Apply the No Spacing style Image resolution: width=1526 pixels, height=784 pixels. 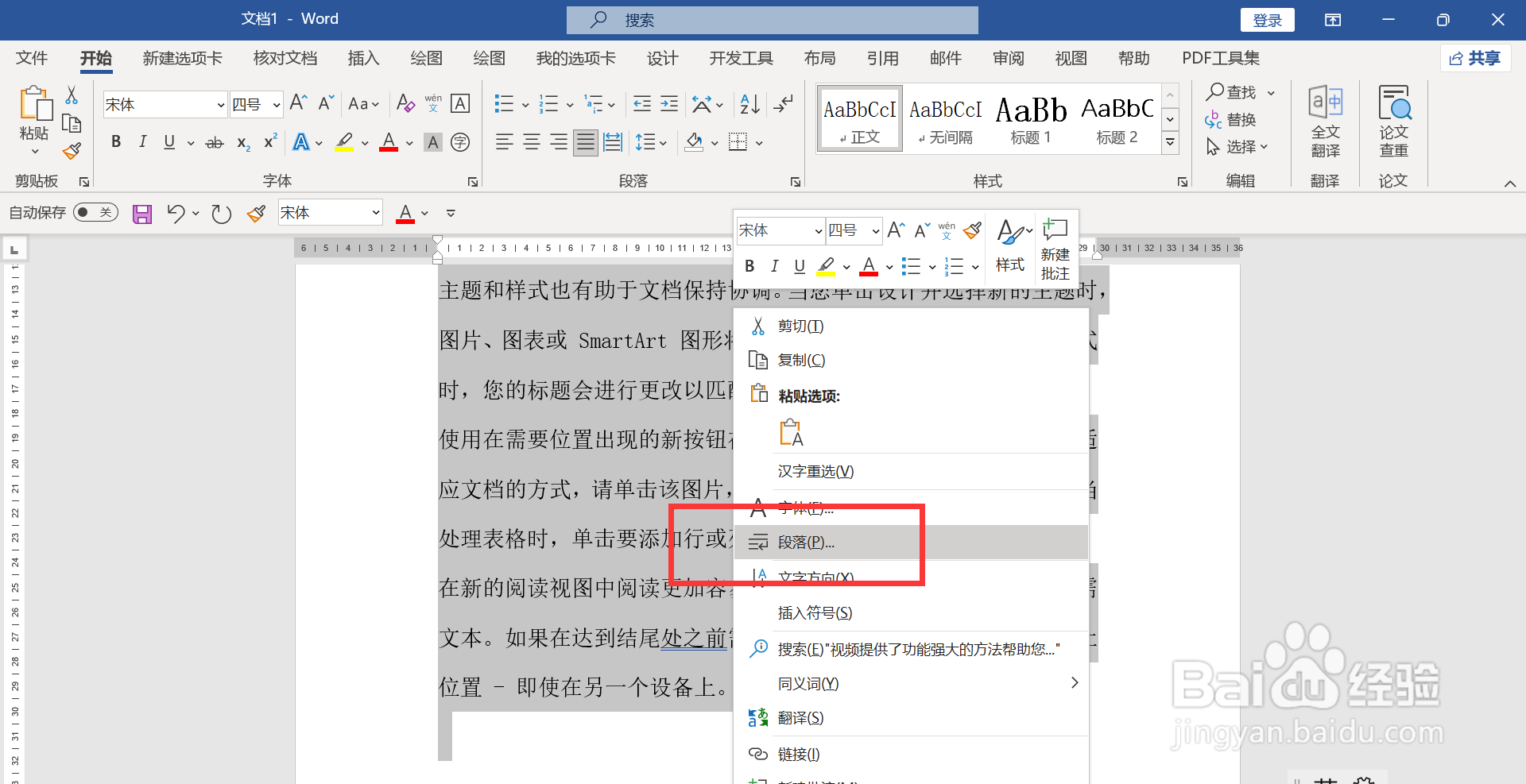[x=945, y=118]
